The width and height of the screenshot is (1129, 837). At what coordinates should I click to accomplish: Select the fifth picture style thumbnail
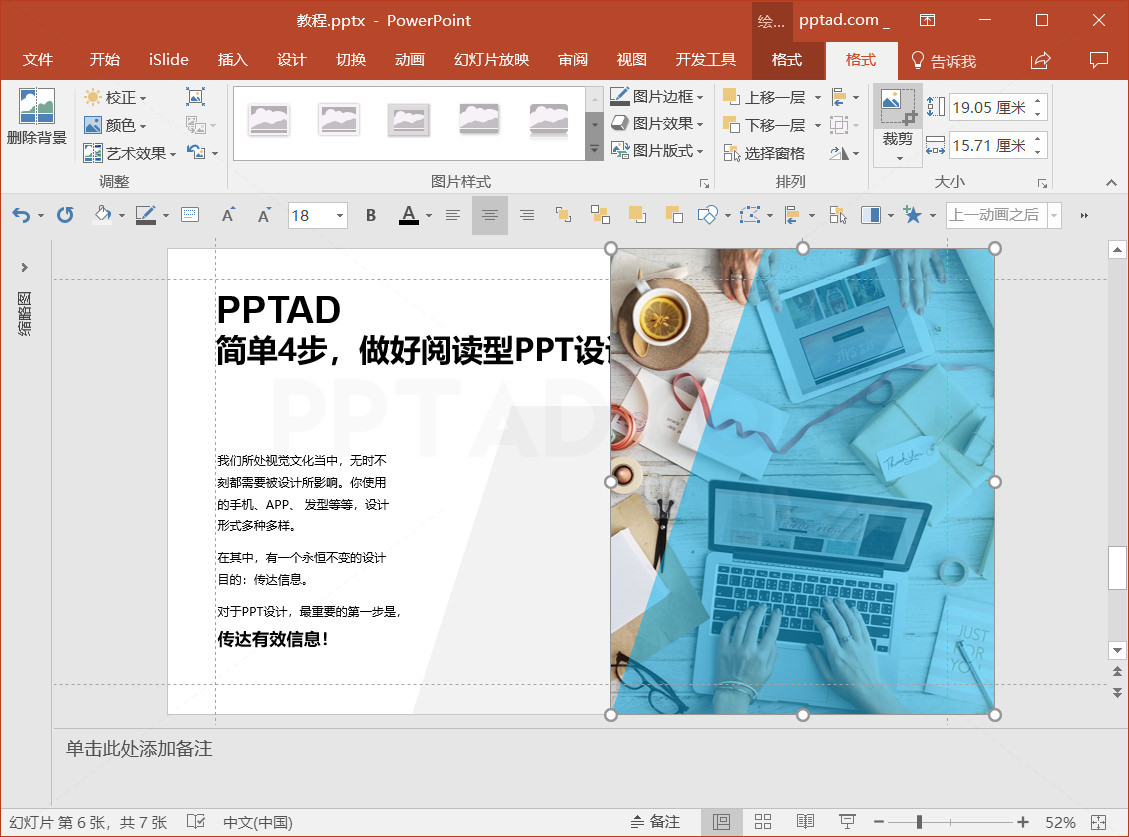point(549,120)
